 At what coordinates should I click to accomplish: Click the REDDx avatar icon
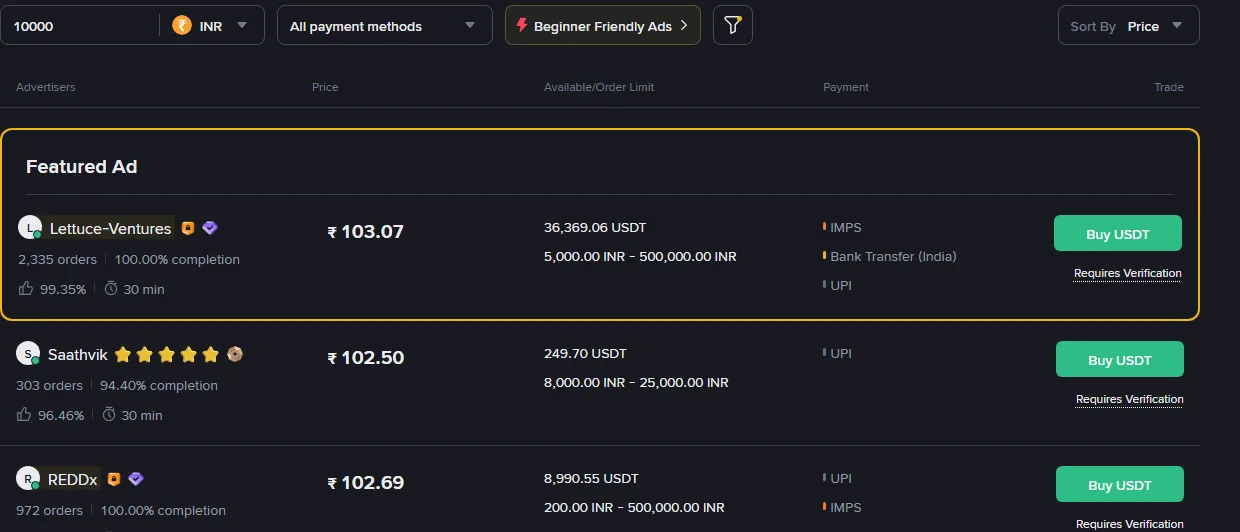(x=28, y=479)
